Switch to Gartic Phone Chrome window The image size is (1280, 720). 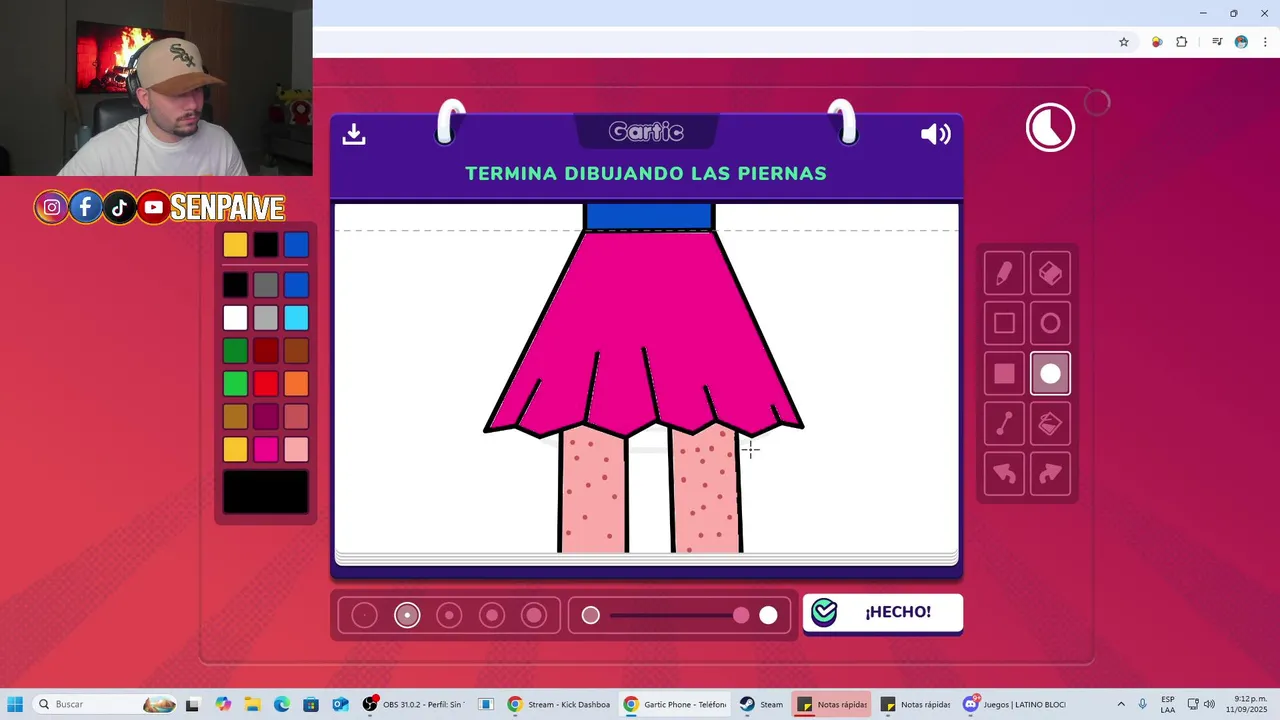676,704
